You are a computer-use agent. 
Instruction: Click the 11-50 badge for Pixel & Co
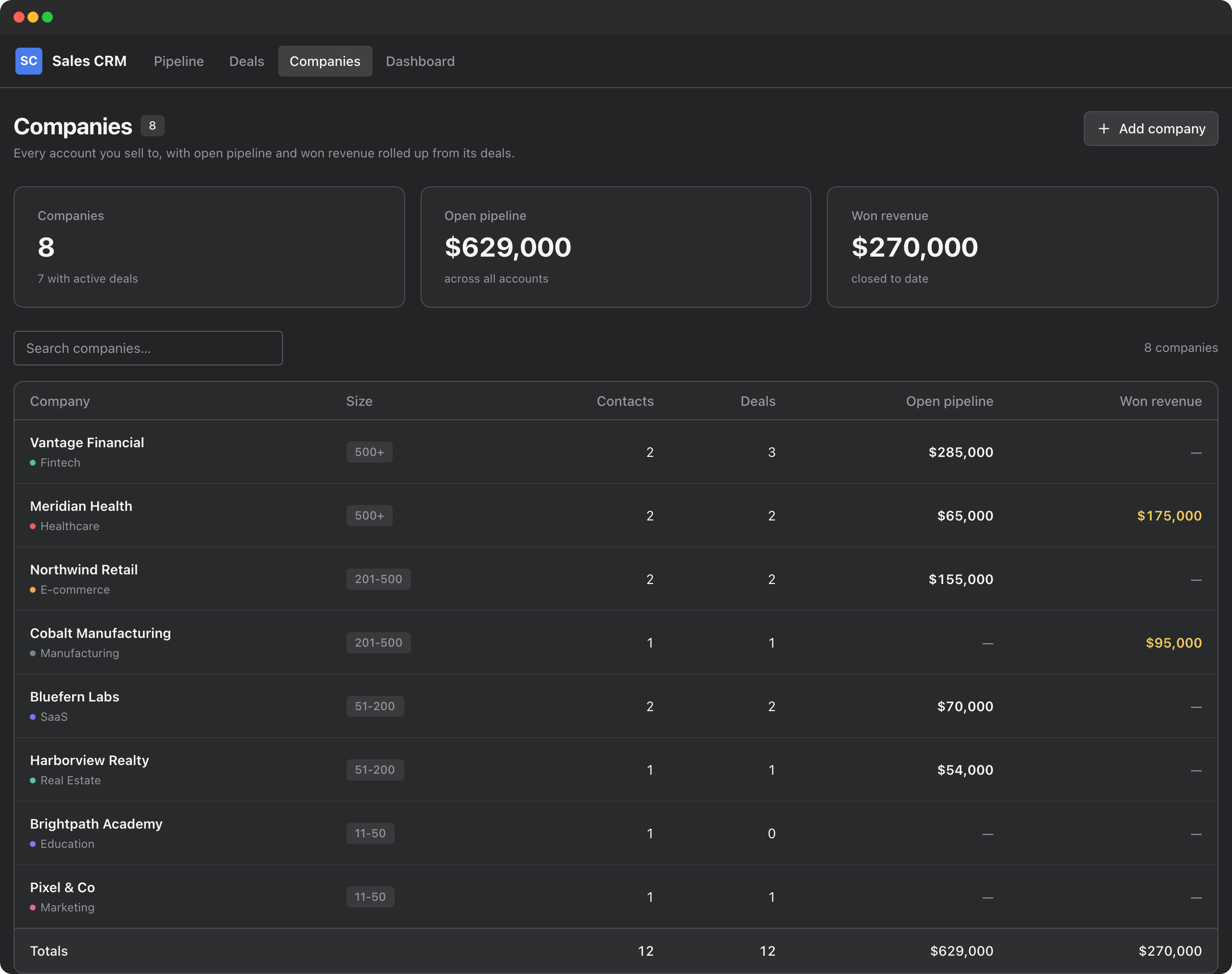[x=371, y=897]
